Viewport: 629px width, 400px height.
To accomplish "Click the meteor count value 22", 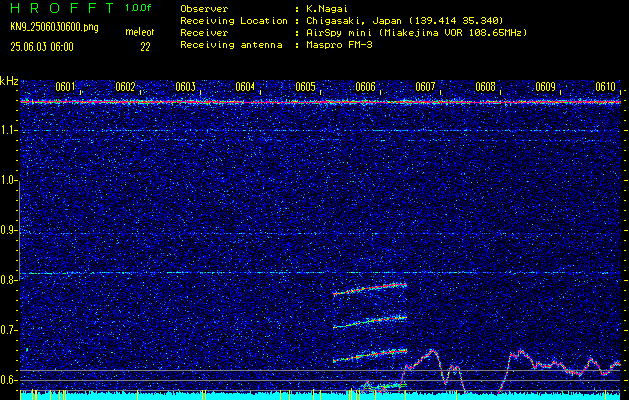I will [145, 47].
